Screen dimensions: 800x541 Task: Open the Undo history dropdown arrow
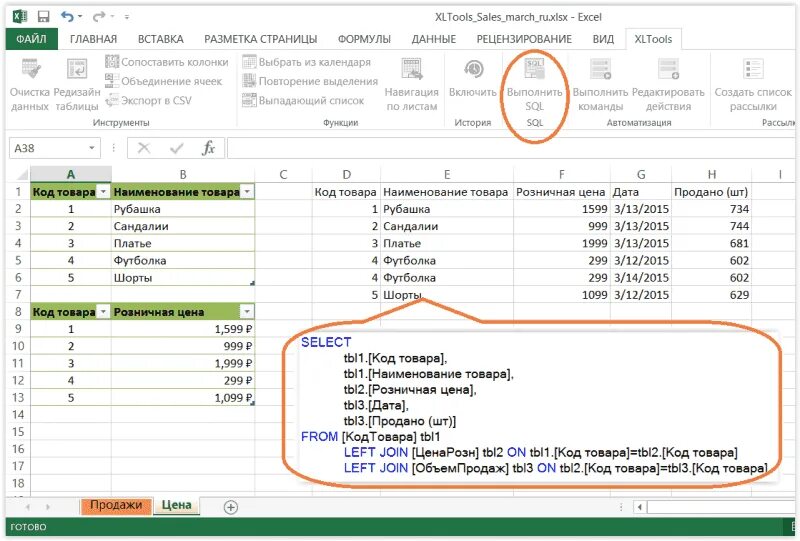click(81, 17)
